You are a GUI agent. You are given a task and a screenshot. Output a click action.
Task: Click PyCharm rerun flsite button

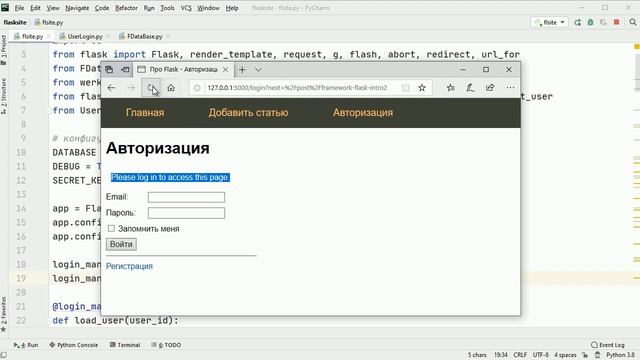578,22
